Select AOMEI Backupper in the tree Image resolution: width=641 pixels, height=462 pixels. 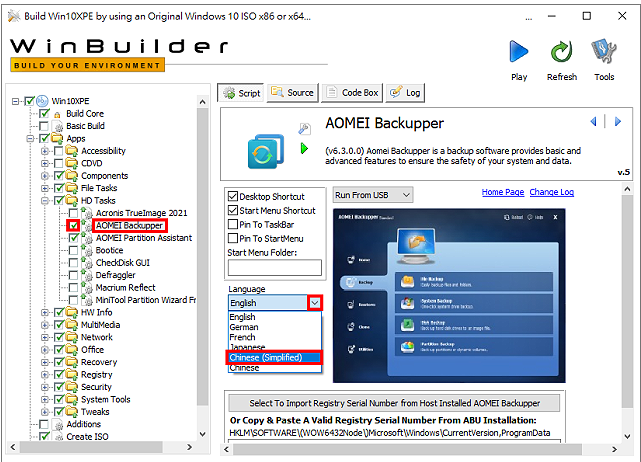[129, 225]
